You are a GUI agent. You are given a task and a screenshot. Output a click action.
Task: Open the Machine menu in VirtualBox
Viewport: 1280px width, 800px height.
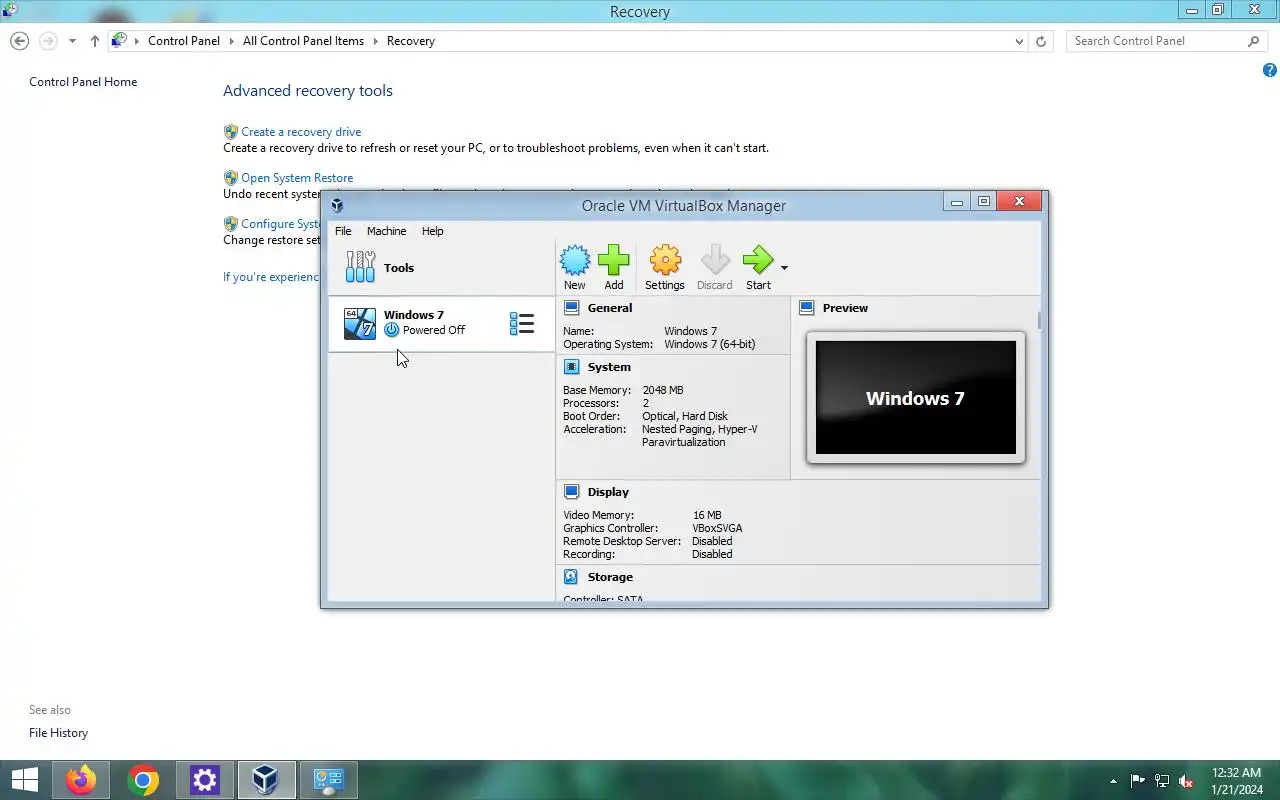(386, 231)
